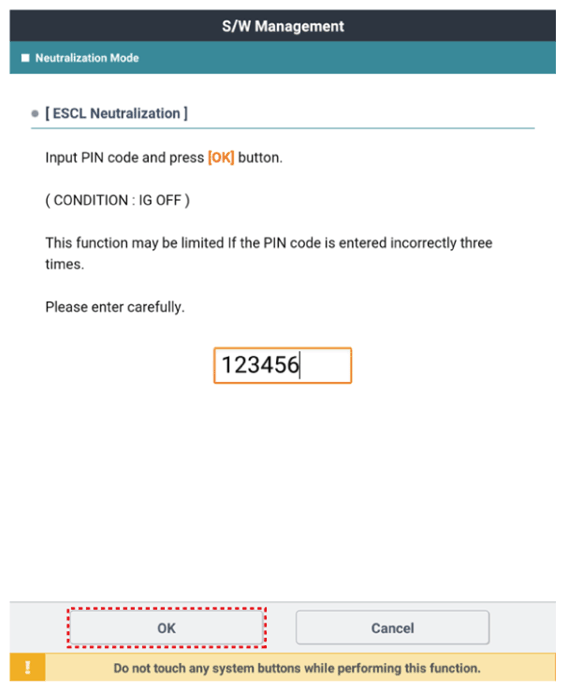This screenshot has width=565, height=691.
Task: Click the line under the ESCL Neutralization heading
Action: pyautogui.click(x=282, y=128)
